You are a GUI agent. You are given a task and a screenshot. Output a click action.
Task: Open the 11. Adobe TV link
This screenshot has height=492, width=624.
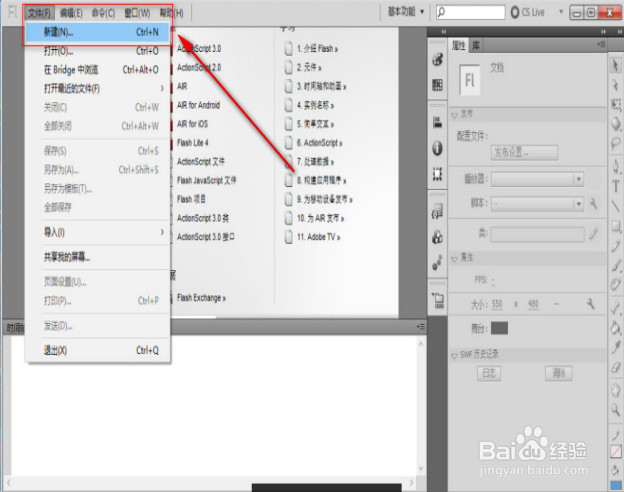318,237
